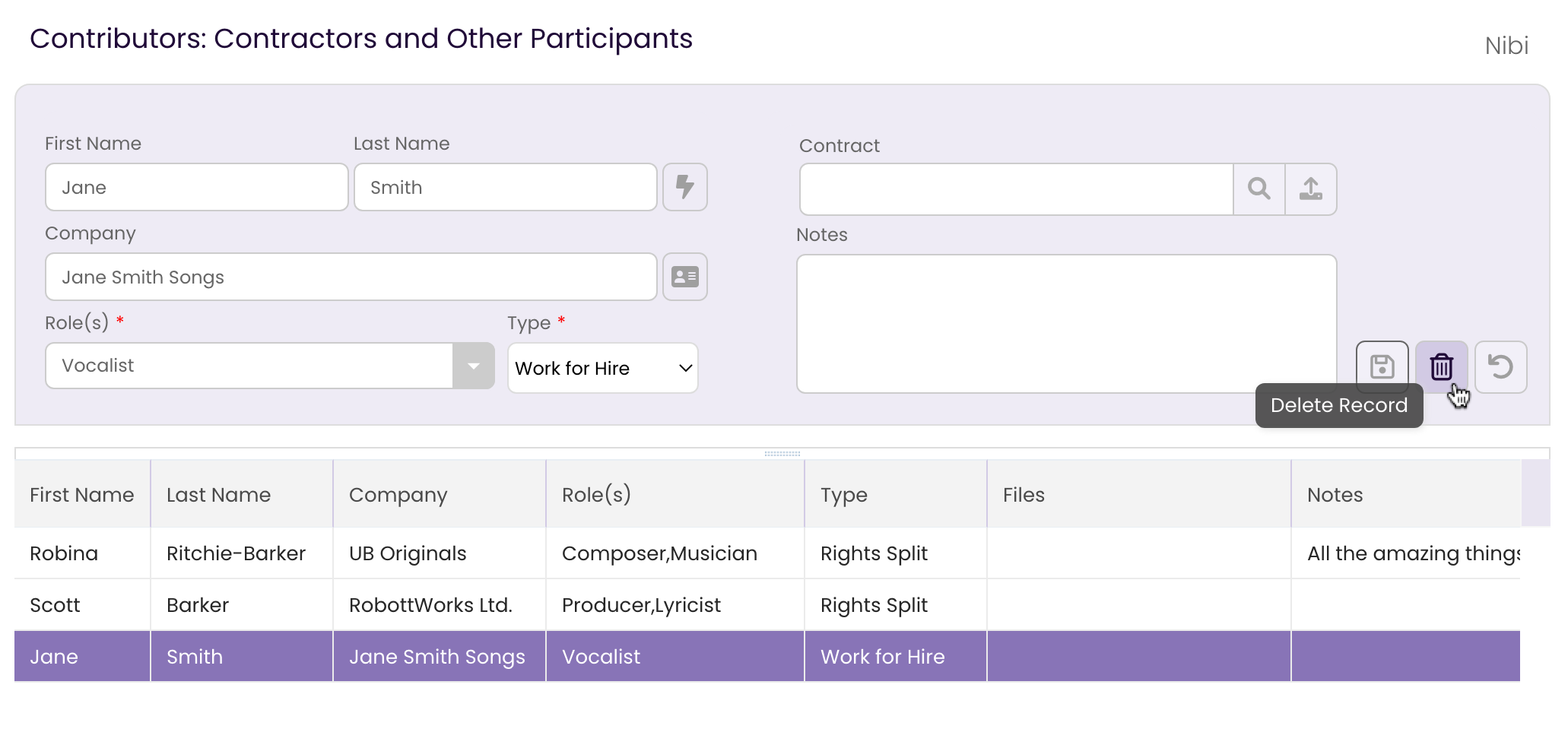Search contracts with the magnifier icon
Viewport: 1568px width, 729px height.
click(x=1259, y=189)
